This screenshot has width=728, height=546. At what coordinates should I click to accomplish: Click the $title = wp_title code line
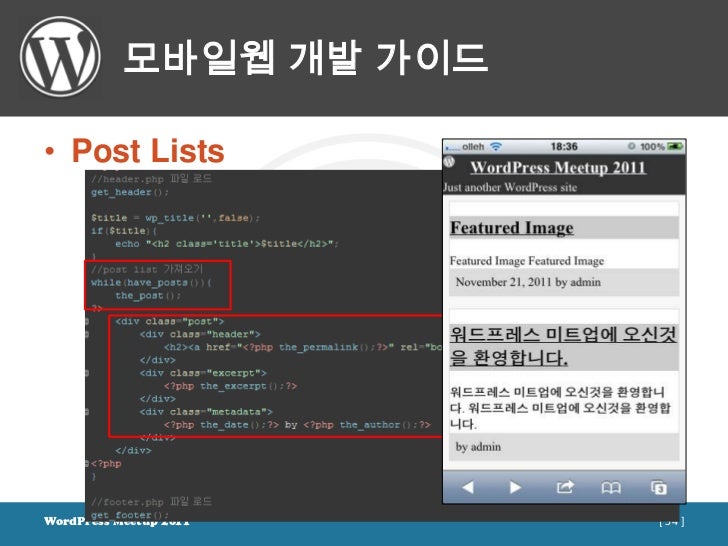pyautogui.click(x=176, y=218)
